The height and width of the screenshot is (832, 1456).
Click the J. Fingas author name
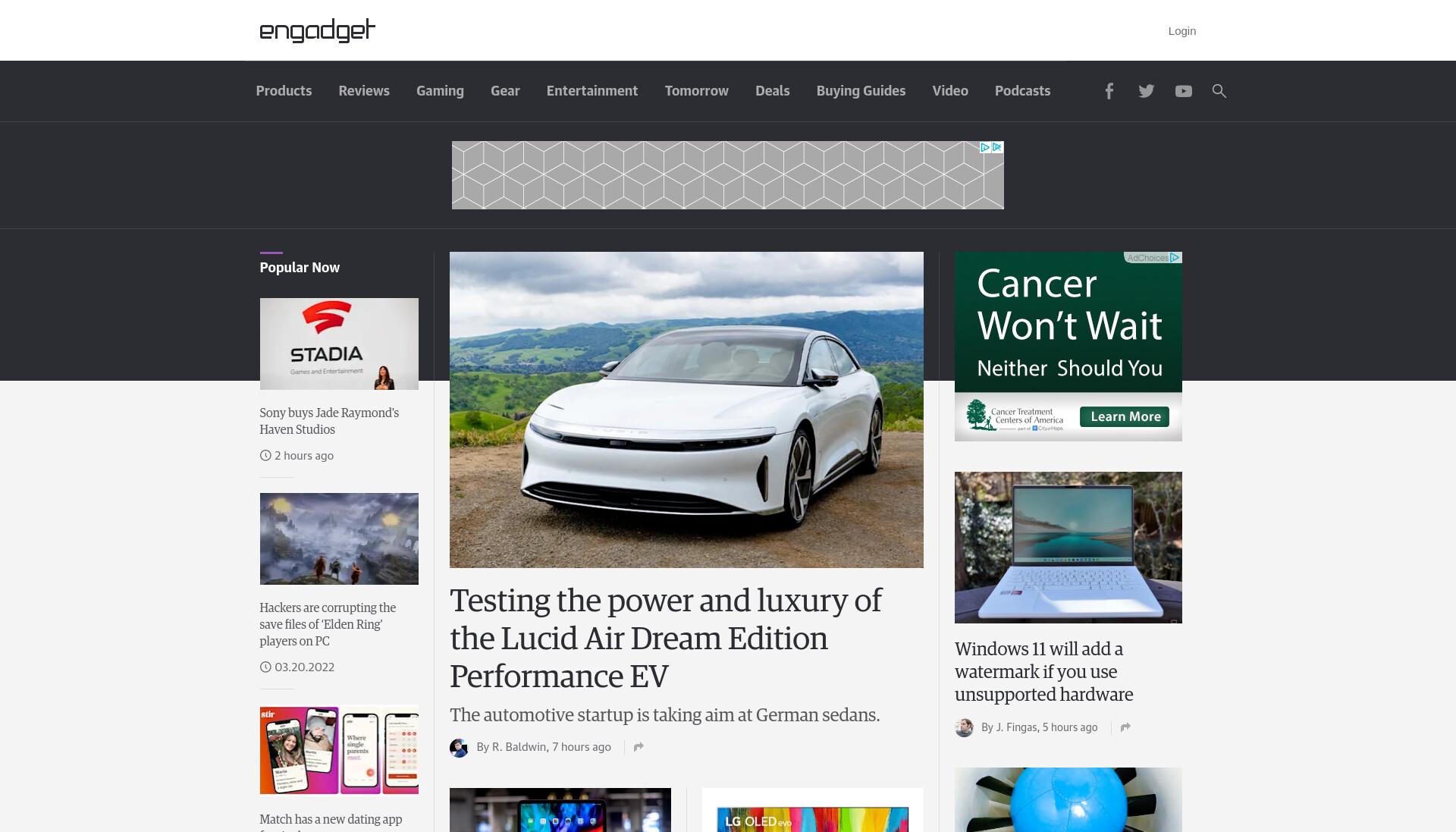pos(1016,727)
